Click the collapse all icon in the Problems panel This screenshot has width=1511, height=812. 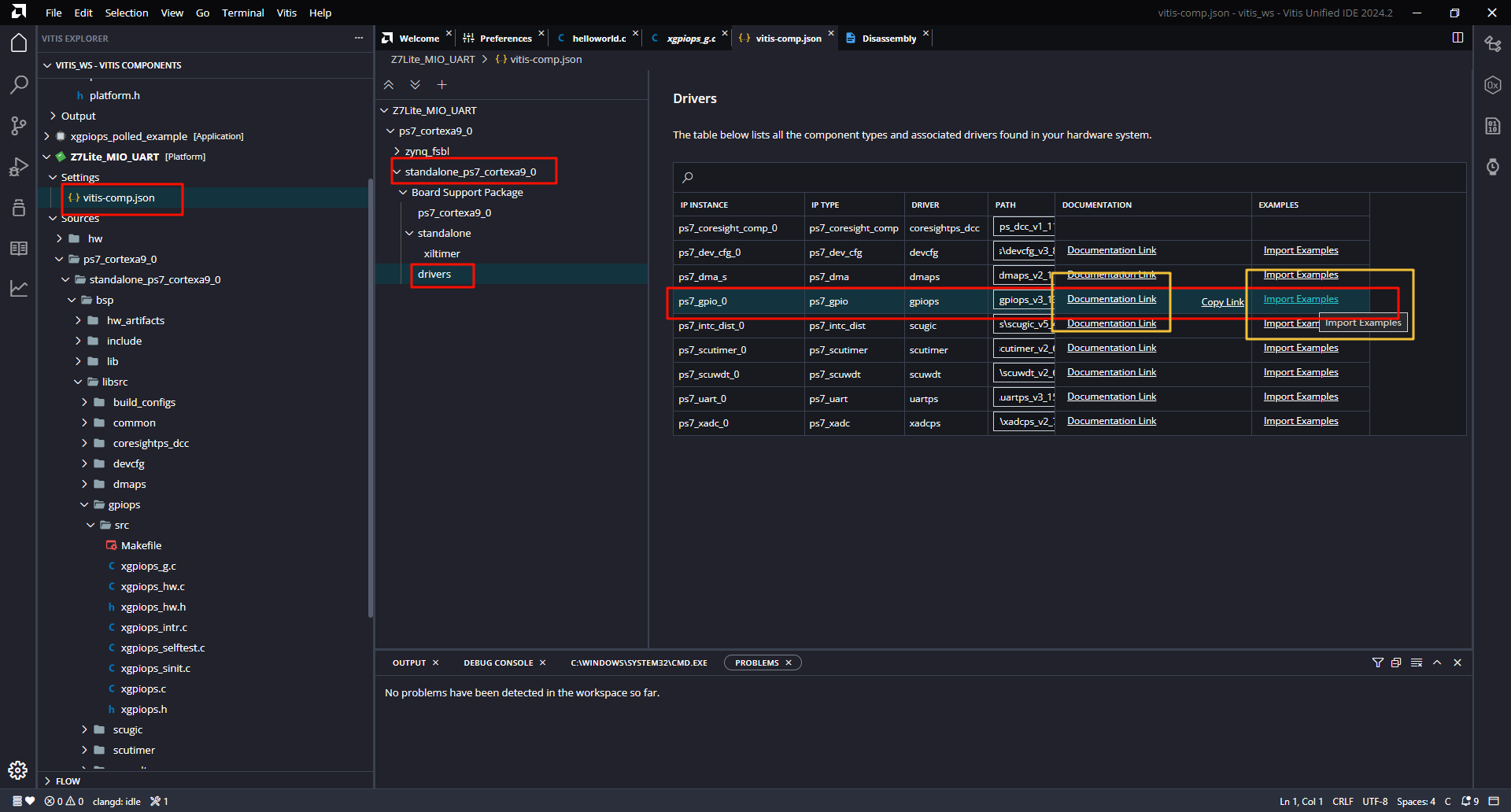click(1396, 663)
